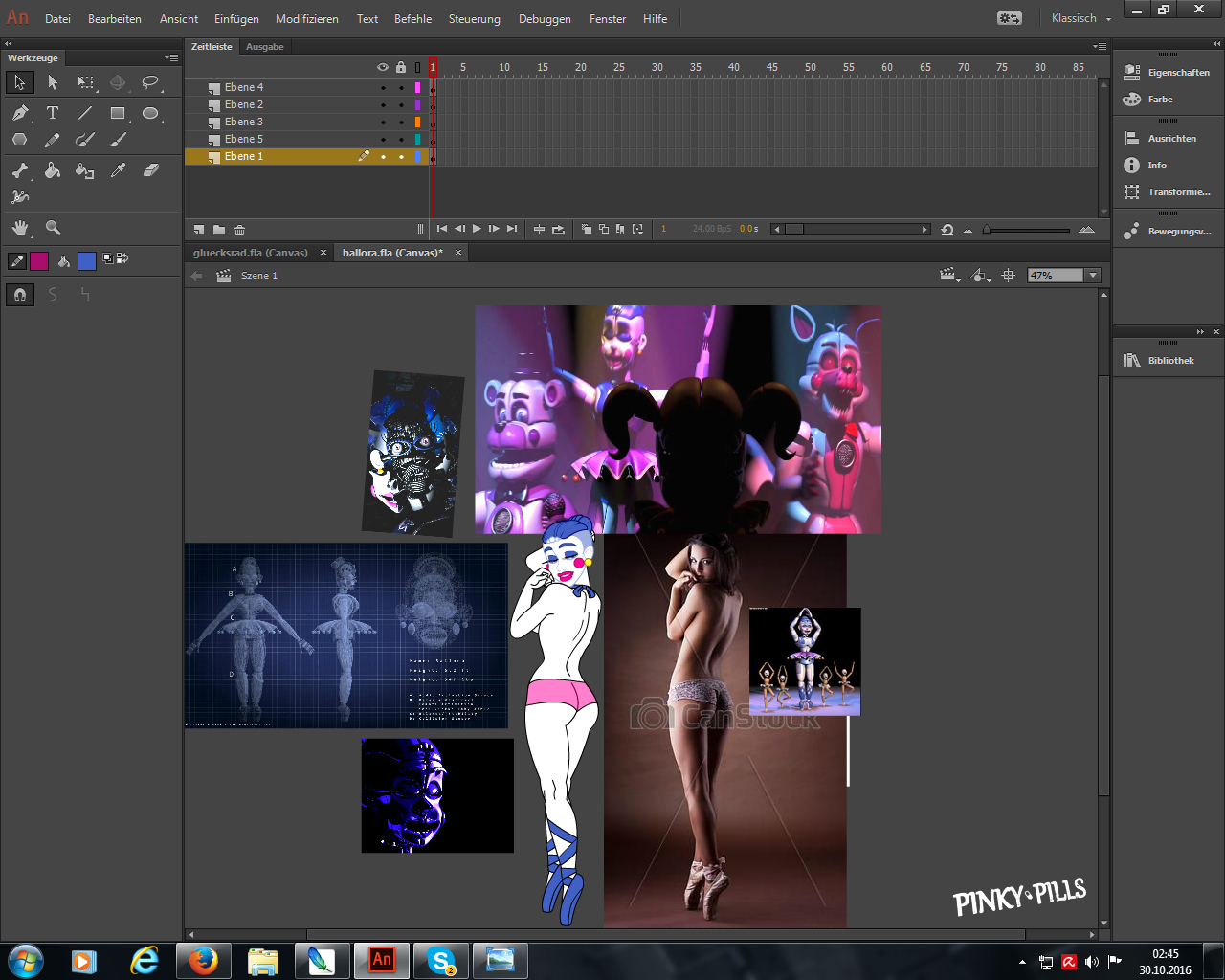Open the edit symbols dropdown
This screenshot has width=1225, height=980.
[x=979, y=276]
